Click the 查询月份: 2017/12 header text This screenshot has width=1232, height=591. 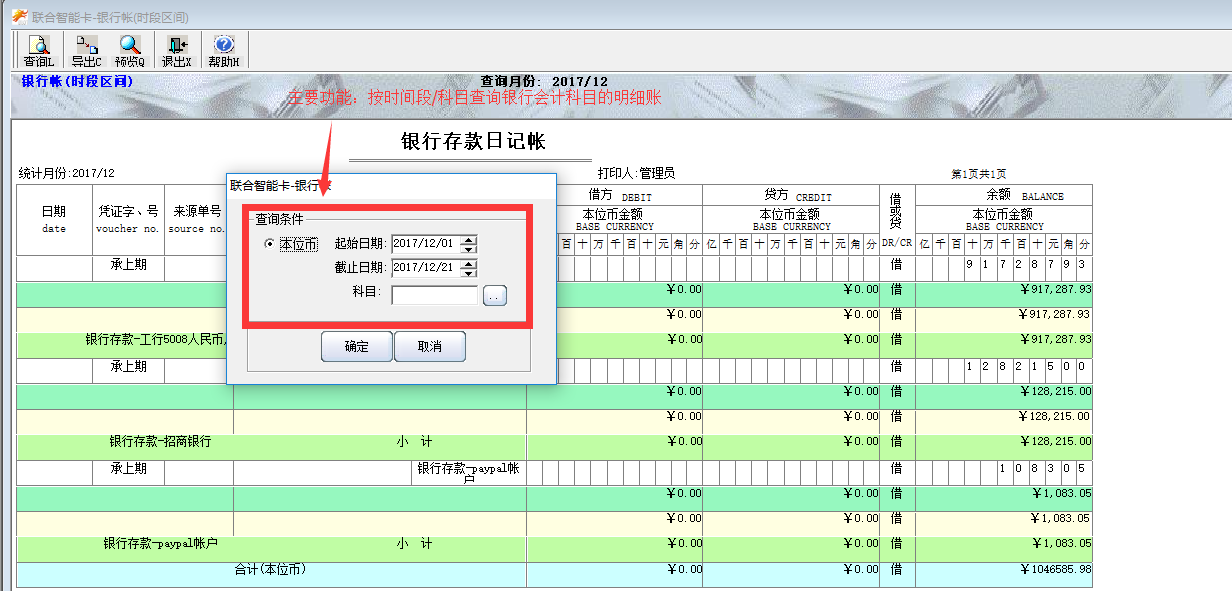(544, 81)
